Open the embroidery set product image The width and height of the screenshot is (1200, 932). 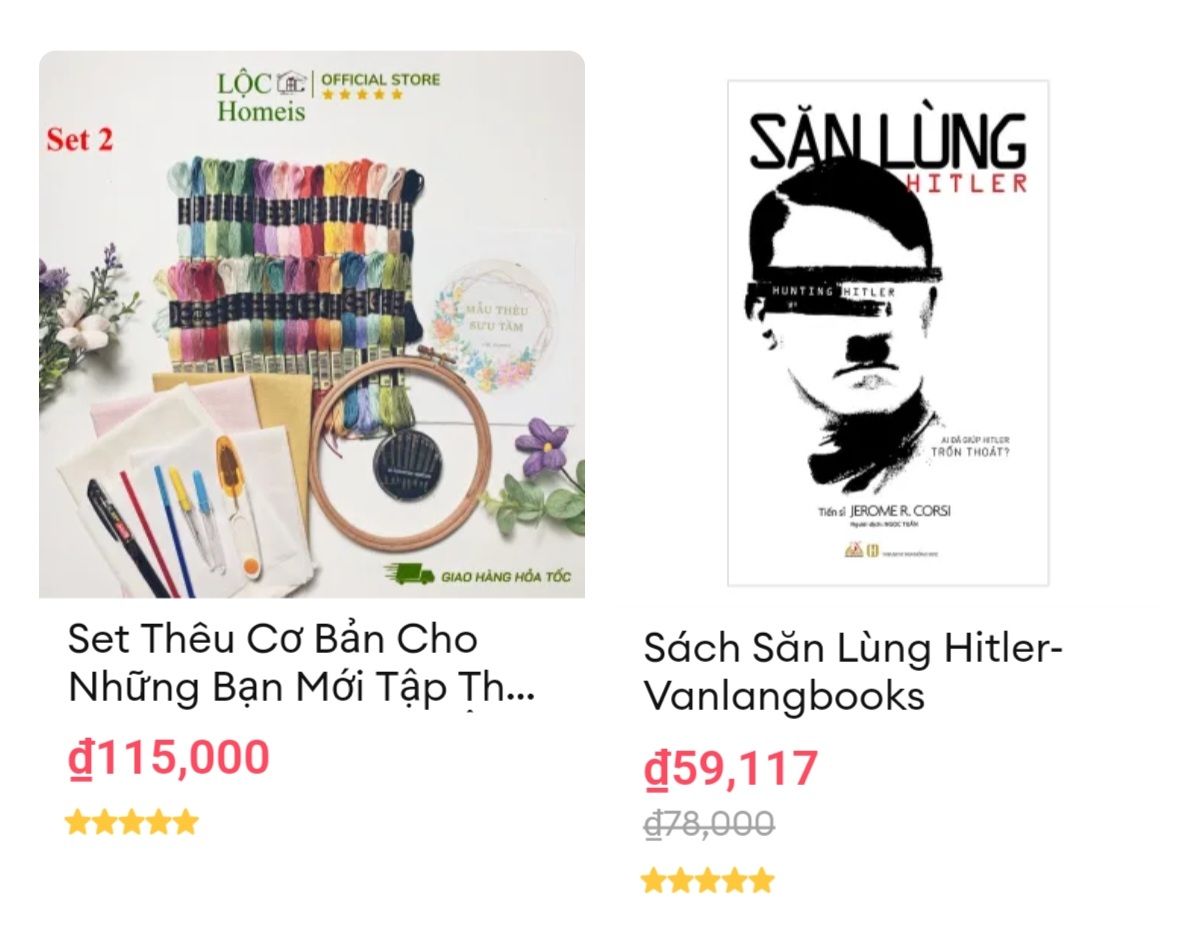click(x=312, y=324)
